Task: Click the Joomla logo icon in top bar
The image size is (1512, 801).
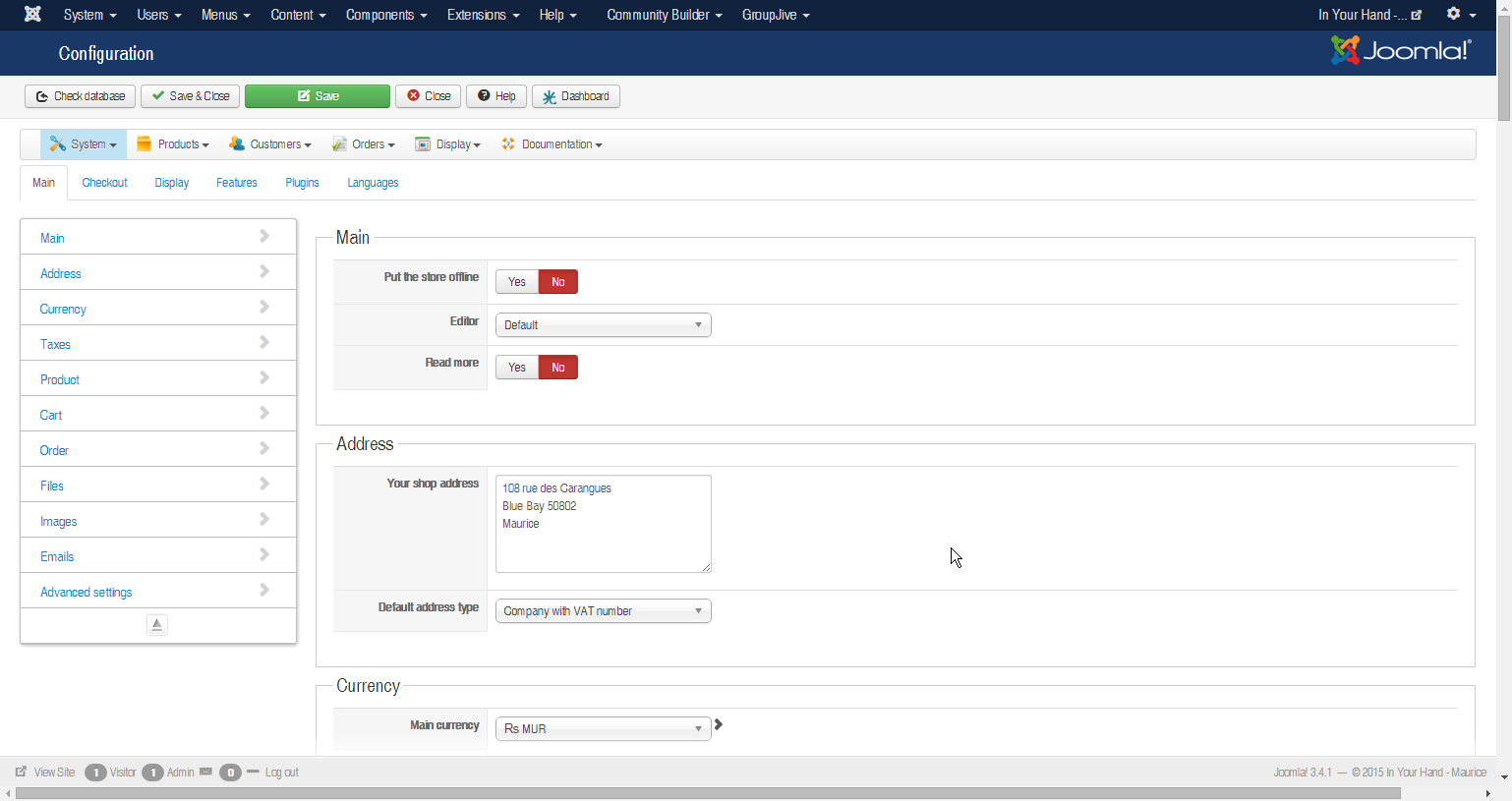Action: pos(32,14)
